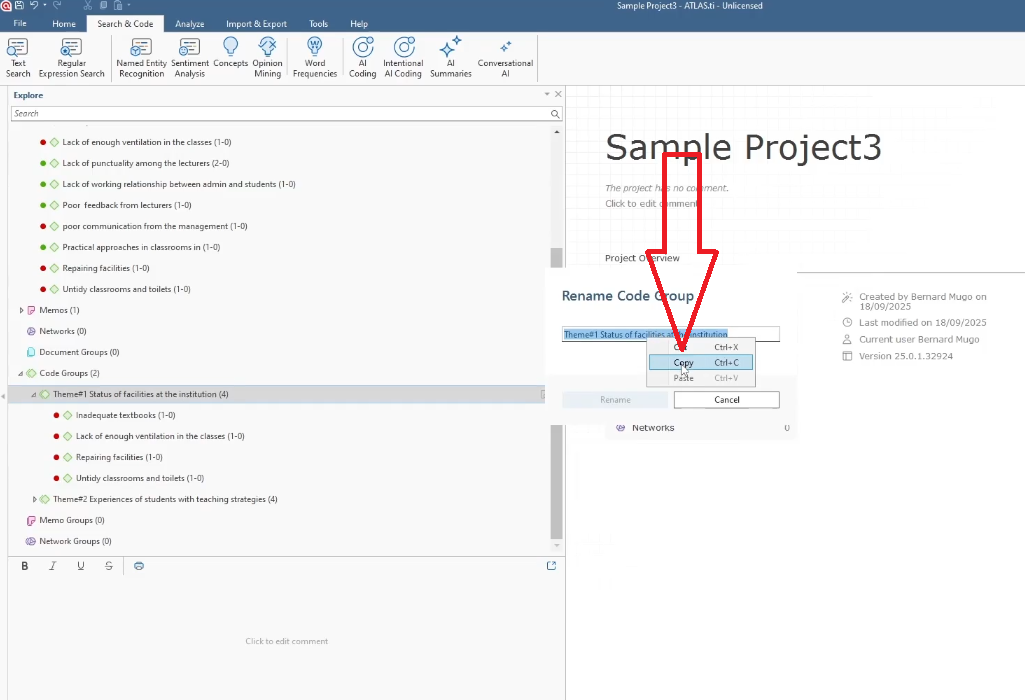
Task: Toggle underline formatting in comment editor
Action: tap(81, 566)
